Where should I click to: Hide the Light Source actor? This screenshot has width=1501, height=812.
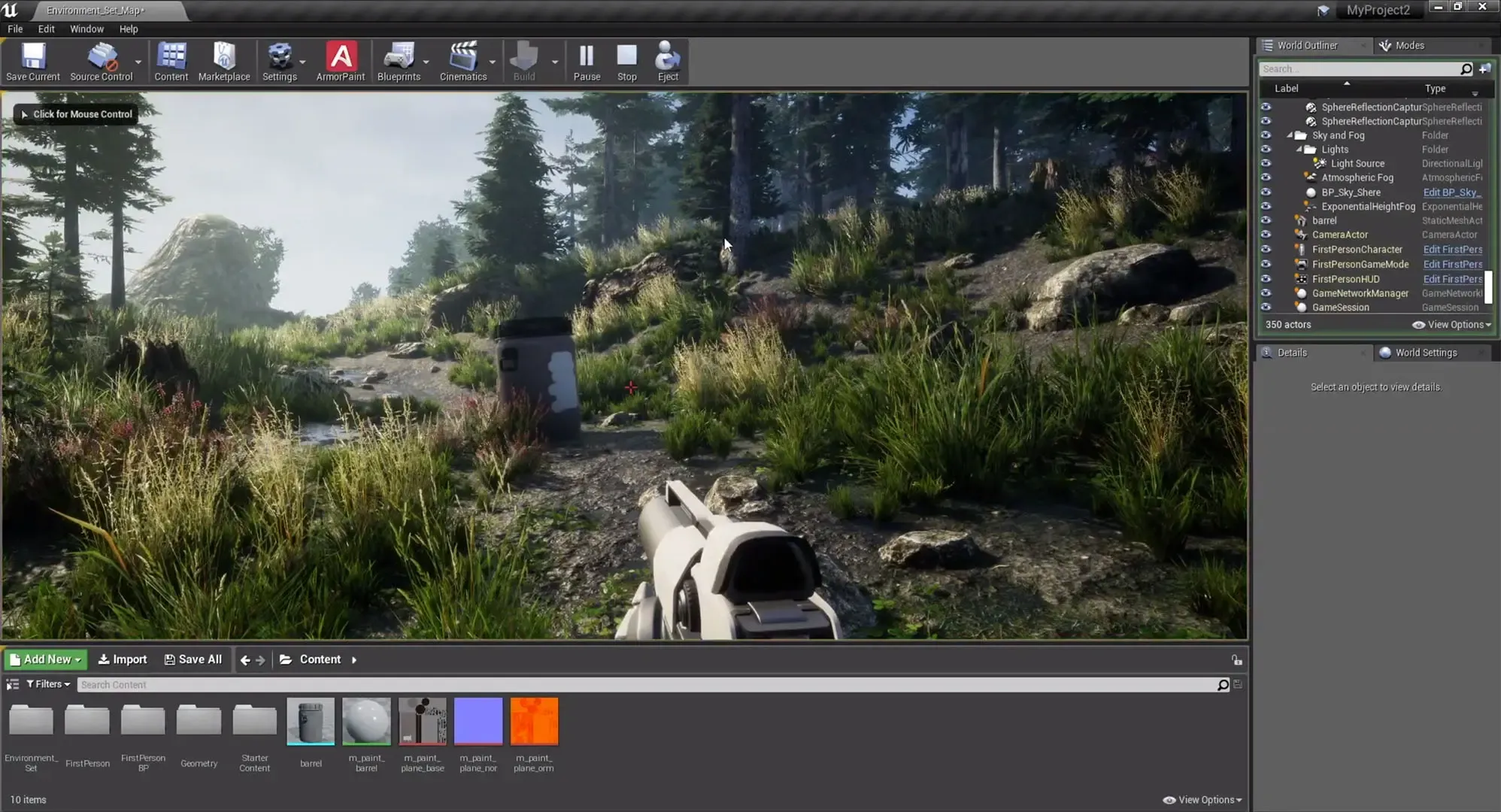1266,163
